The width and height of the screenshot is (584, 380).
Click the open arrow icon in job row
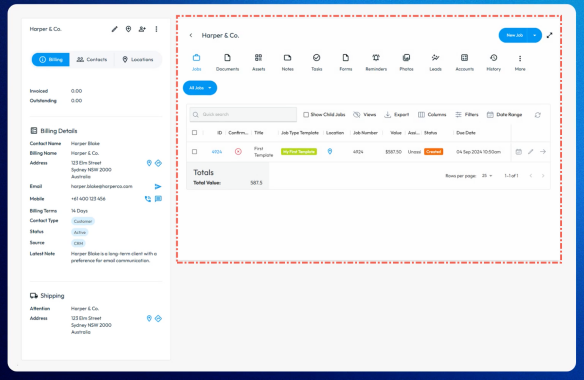543,152
